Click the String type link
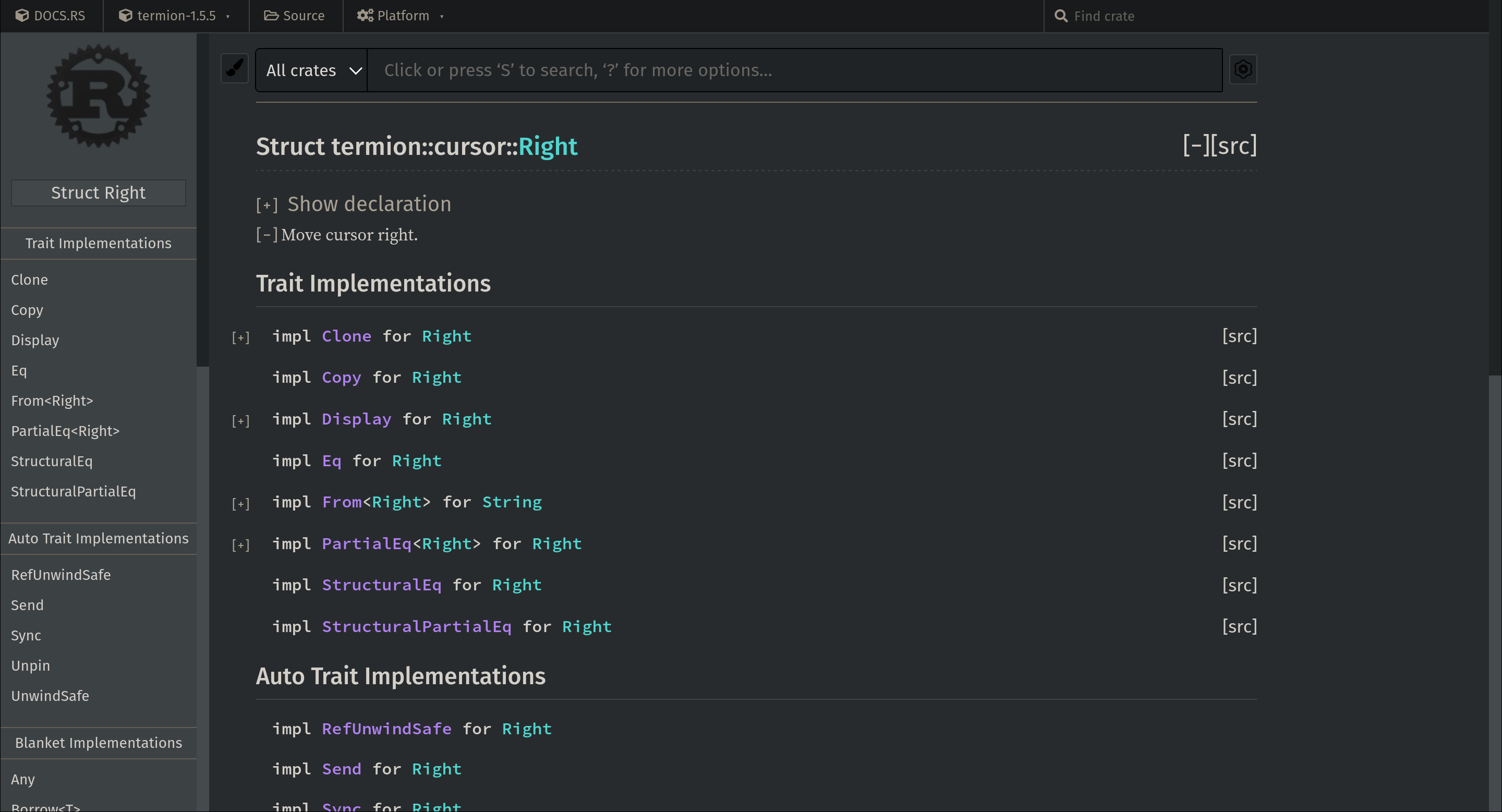 [512, 502]
